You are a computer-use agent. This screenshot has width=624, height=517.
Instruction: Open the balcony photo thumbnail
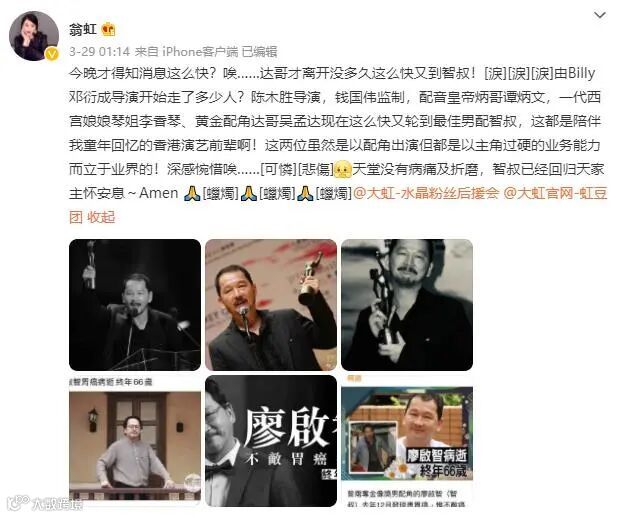[135, 441]
